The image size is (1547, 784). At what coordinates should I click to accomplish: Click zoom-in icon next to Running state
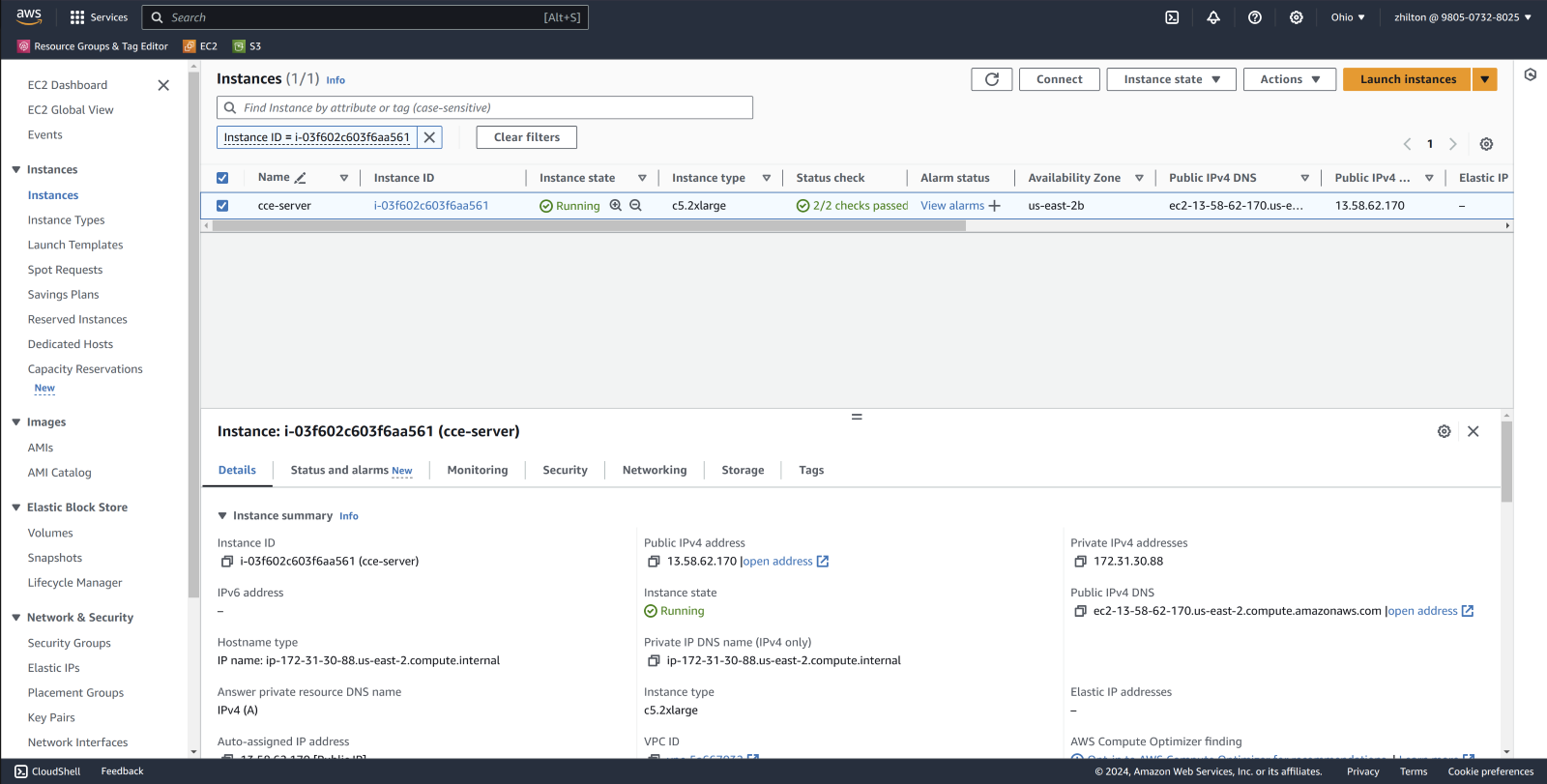[x=616, y=205]
